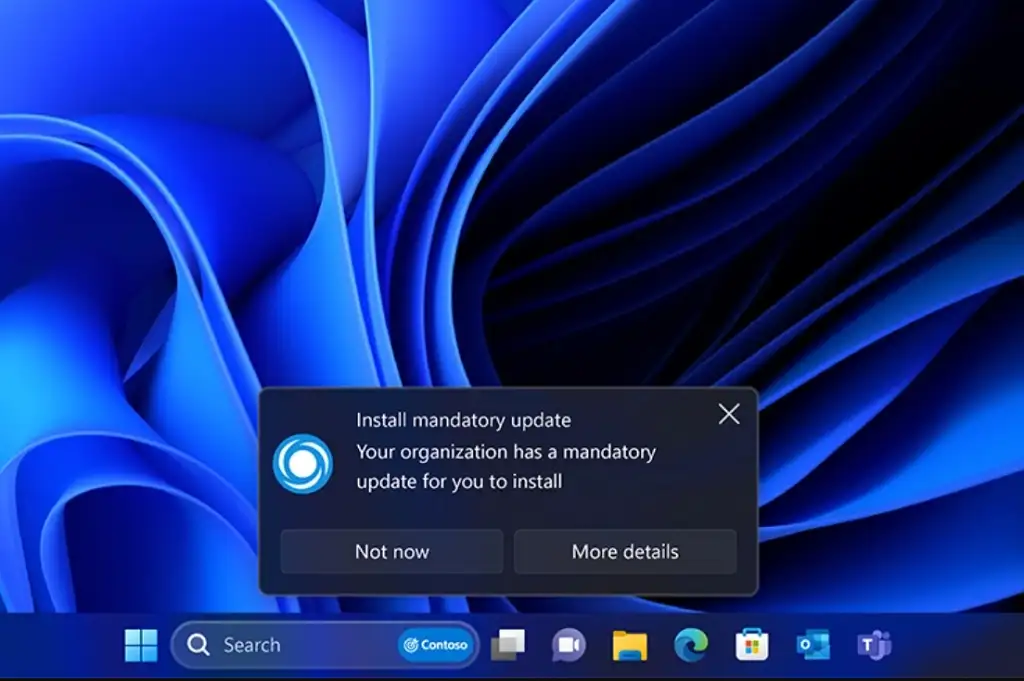Image resolution: width=1024 pixels, height=681 pixels.
Task: Click the magnifying glass search icon
Action: [x=199, y=645]
